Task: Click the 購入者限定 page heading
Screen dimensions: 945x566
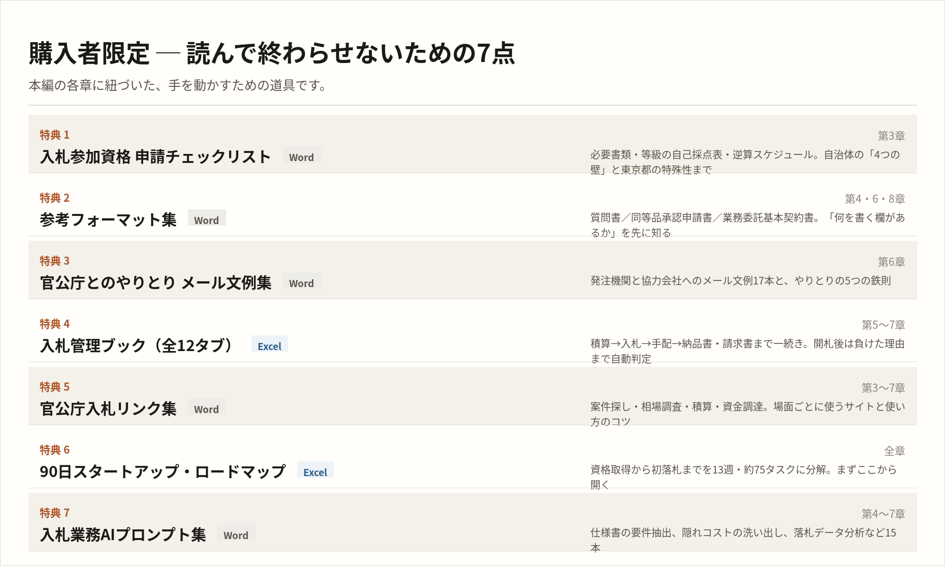Action: (272, 53)
